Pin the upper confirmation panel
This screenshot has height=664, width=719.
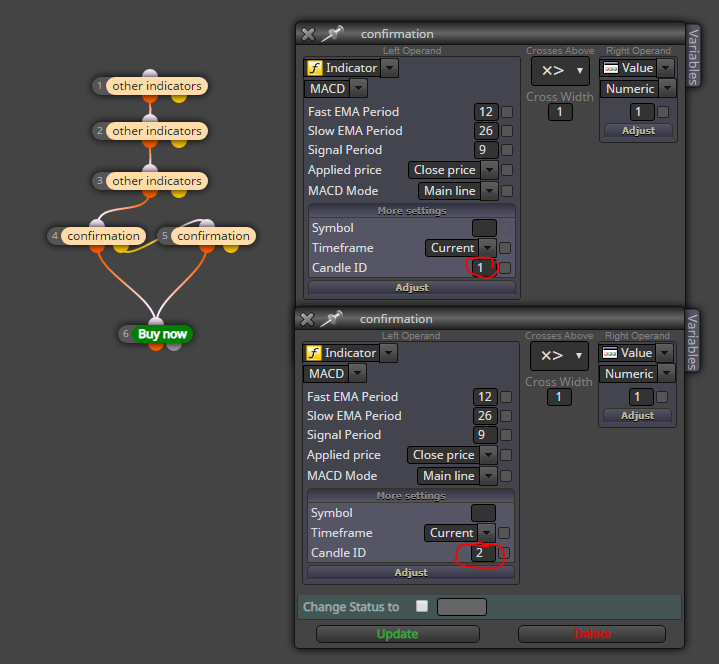point(332,33)
